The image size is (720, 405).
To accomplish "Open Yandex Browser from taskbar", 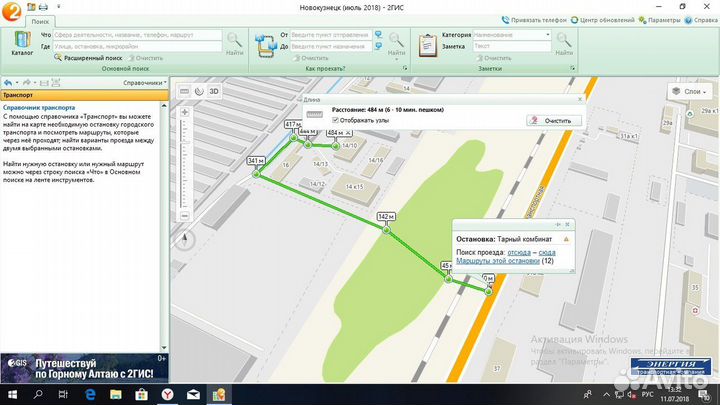I will [x=168, y=394].
